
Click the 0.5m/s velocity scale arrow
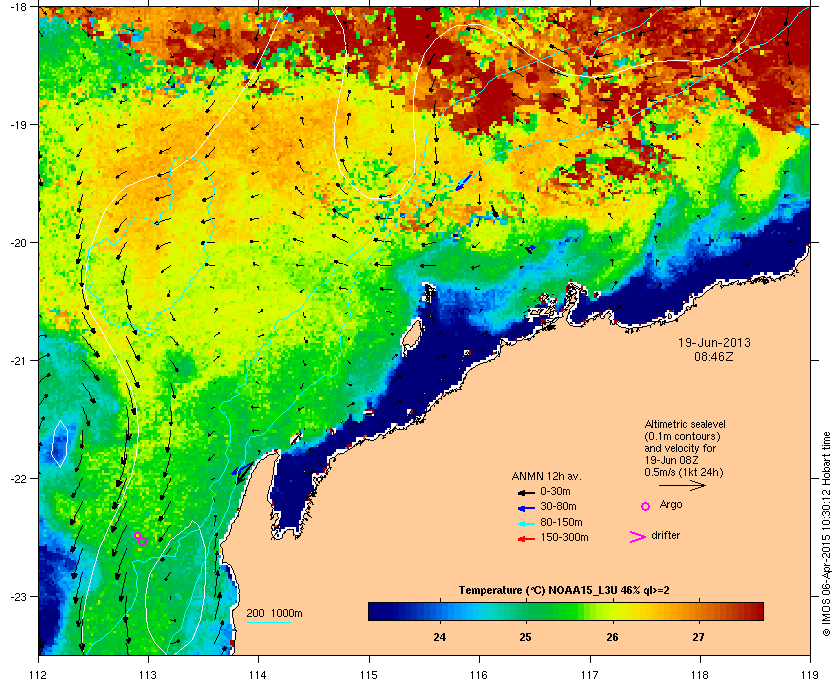click(682, 486)
